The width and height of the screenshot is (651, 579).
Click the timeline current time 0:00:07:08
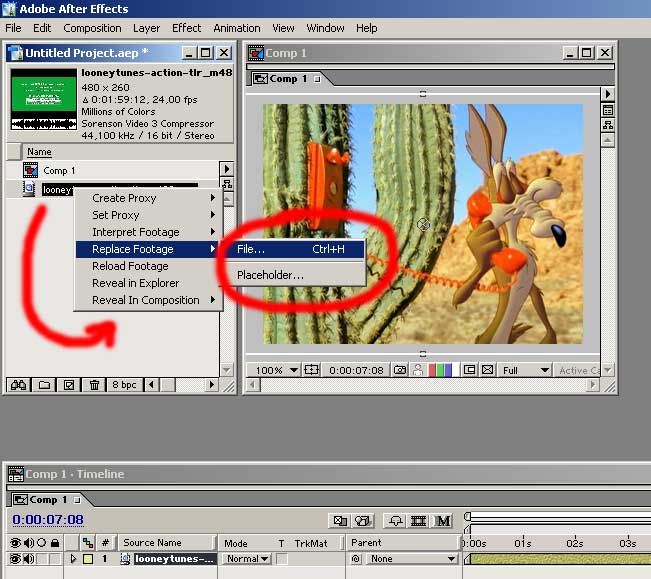pos(48,520)
